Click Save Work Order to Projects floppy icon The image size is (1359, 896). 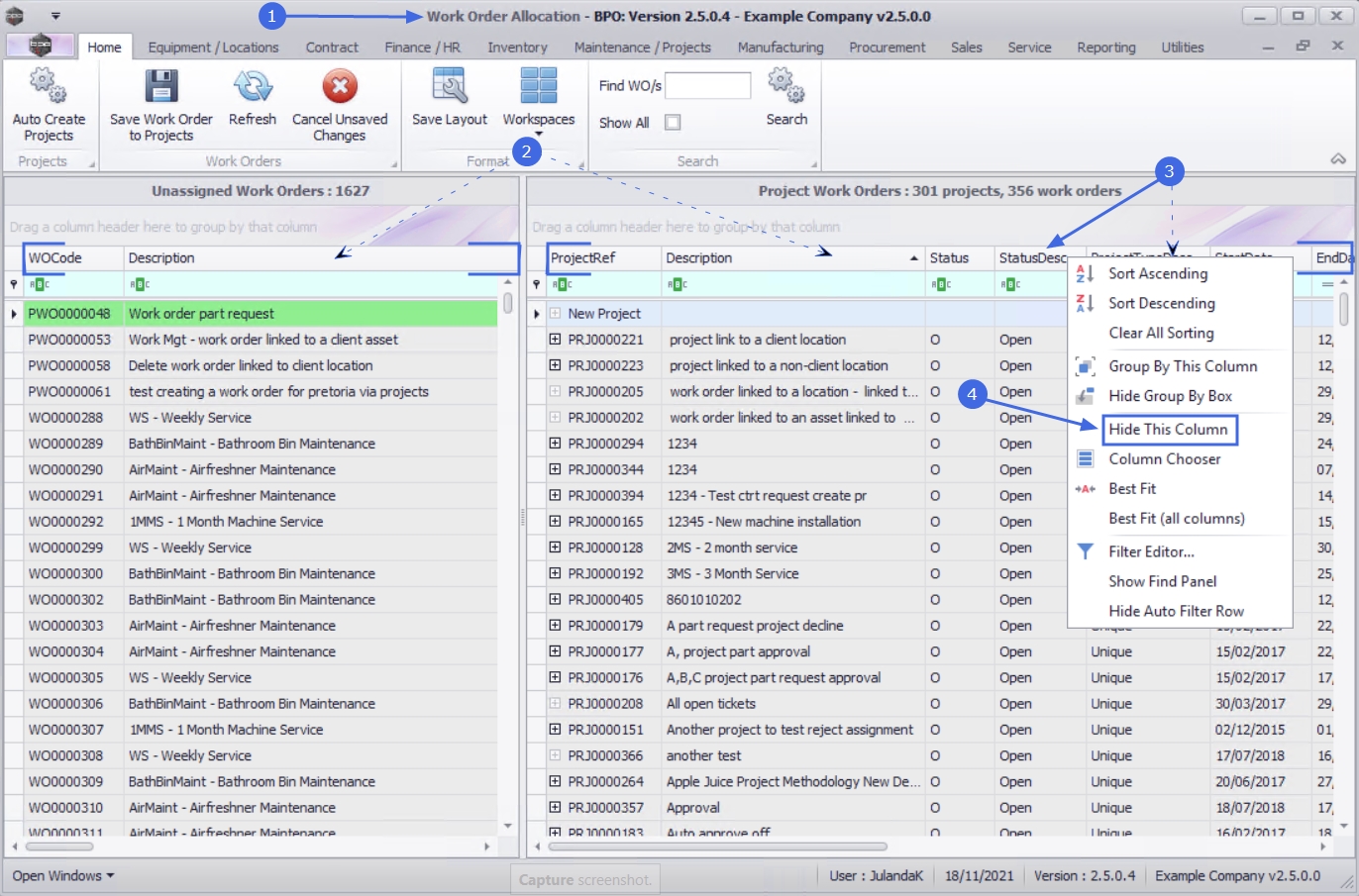coord(161,86)
